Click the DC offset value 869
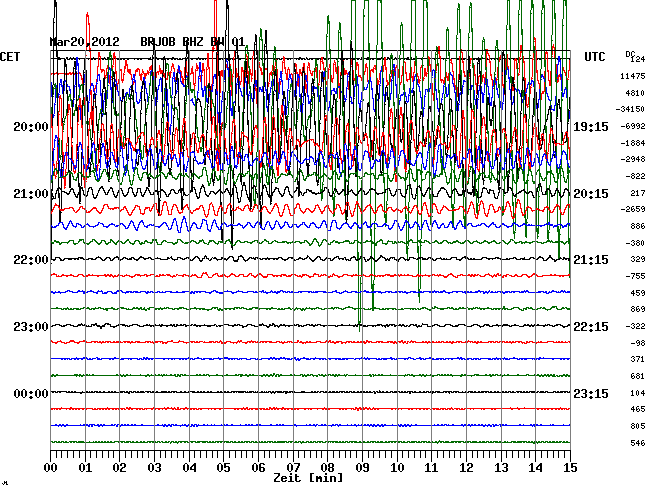The width and height of the screenshot is (650, 494). (638, 309)
